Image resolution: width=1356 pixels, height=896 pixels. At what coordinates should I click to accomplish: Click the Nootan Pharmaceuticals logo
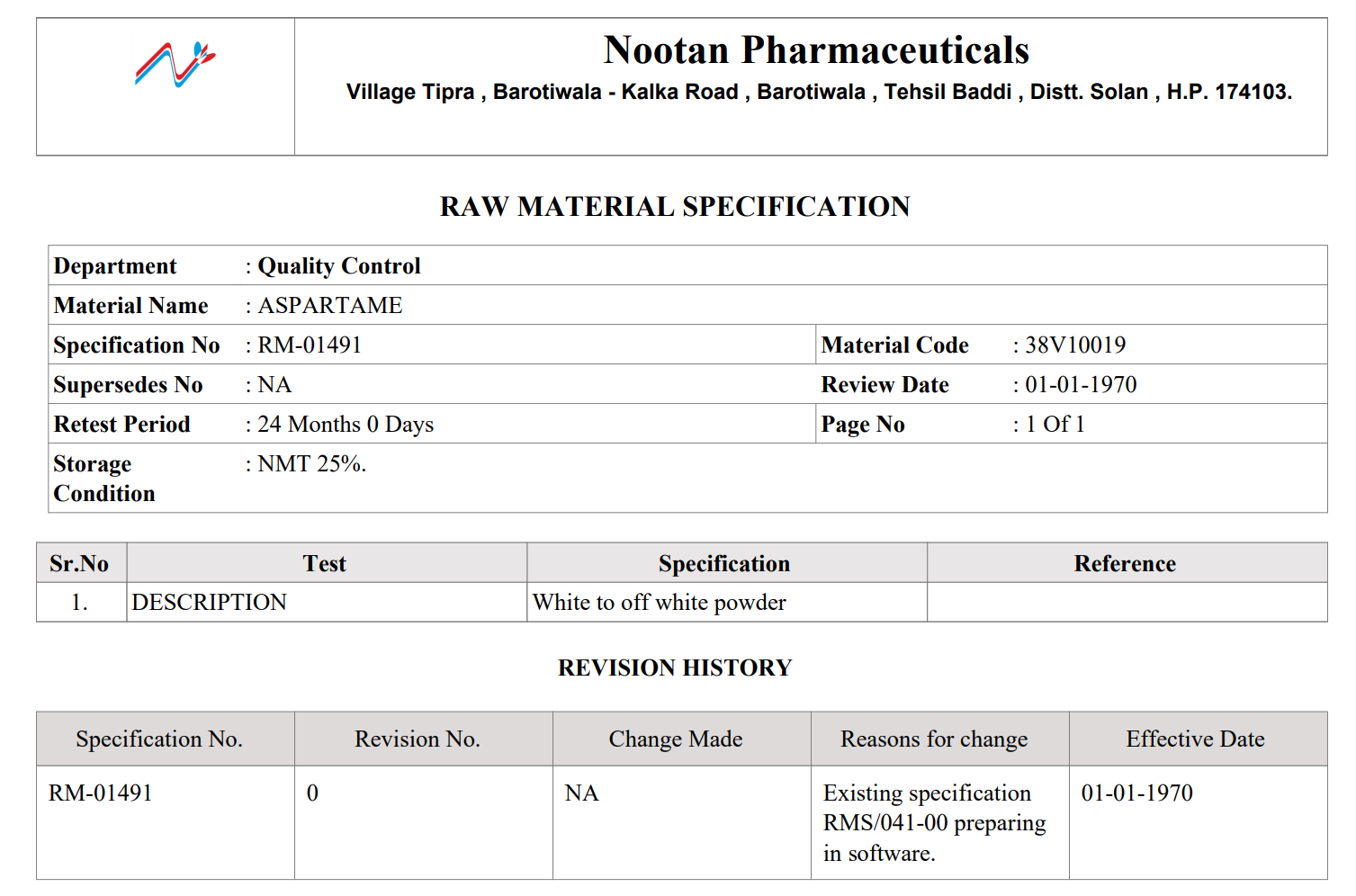[175, 65]
